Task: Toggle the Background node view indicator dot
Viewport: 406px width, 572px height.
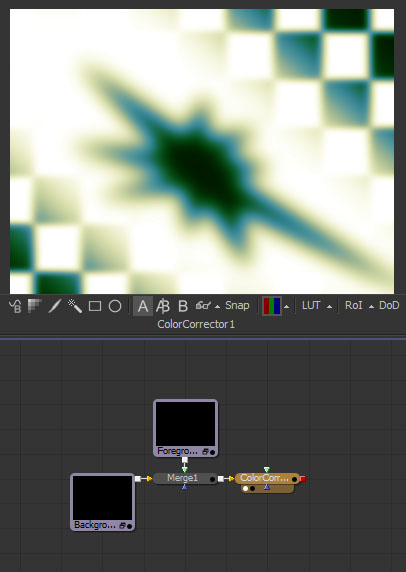Action: click(x=129, y=526)
